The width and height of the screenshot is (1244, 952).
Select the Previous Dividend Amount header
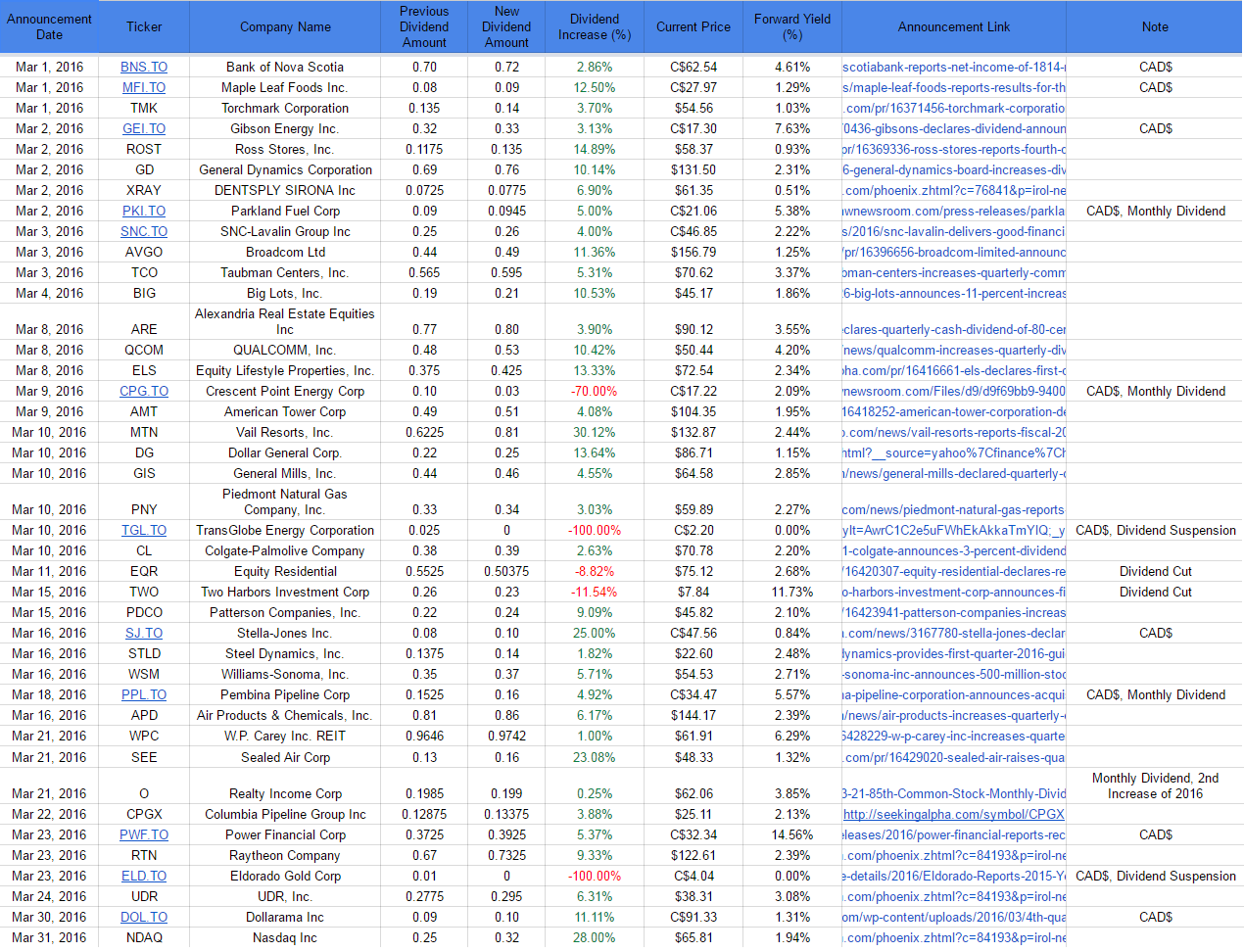pyautogui.click(x=424, y=26)
